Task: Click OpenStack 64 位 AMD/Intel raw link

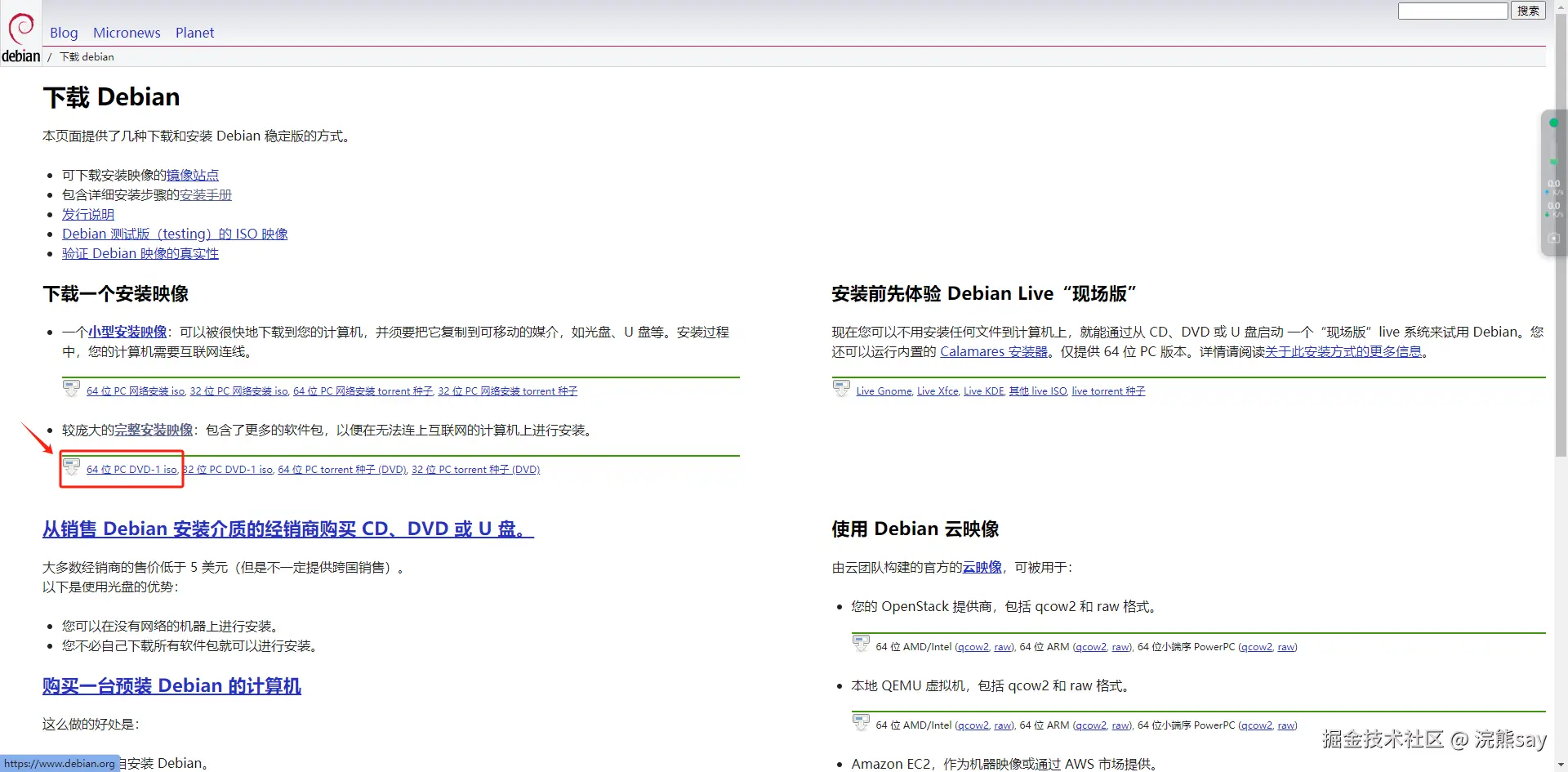Action: [1004, 647]
